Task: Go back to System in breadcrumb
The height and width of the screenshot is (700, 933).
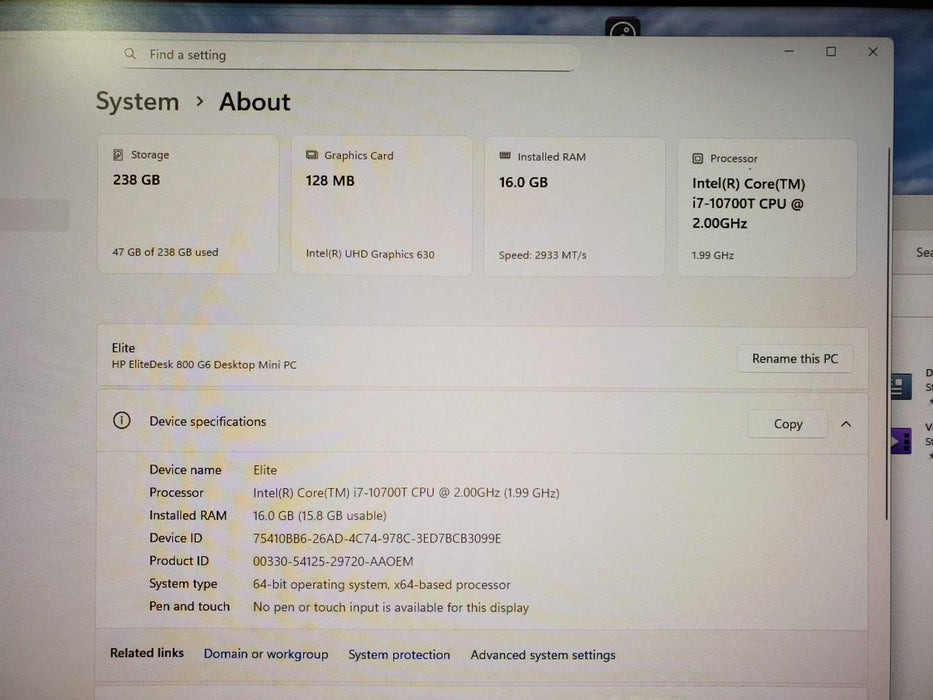Action: coord(137,101)
